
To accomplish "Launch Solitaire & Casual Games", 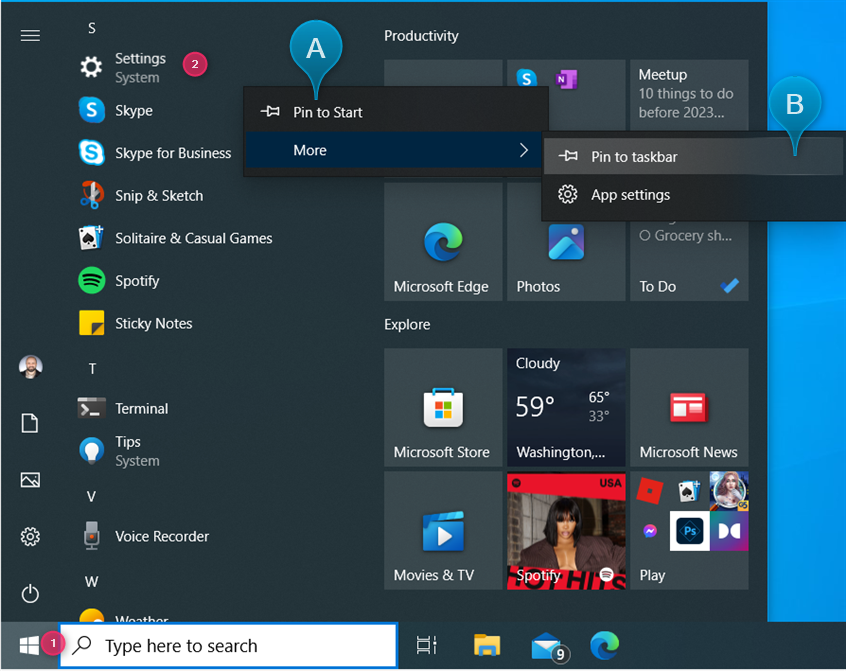I will click(175, 238).
